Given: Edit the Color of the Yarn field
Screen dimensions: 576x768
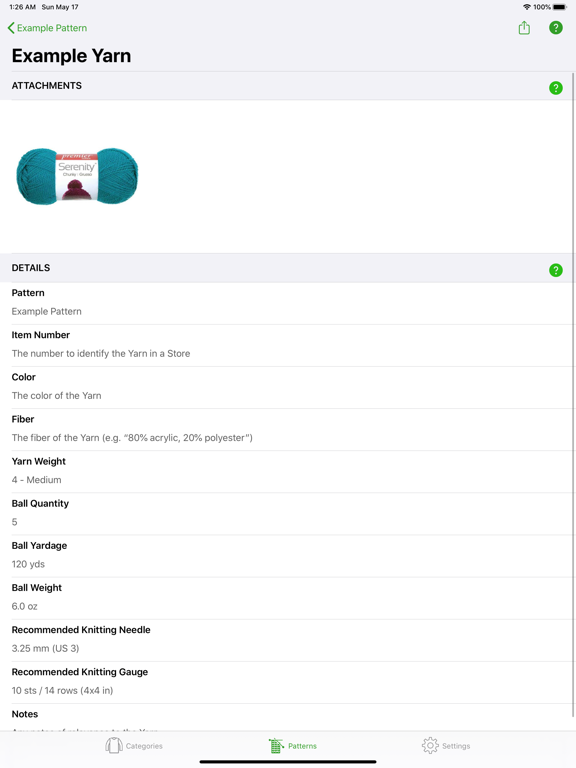Looking at the screenshot, I should click(288, 388).
